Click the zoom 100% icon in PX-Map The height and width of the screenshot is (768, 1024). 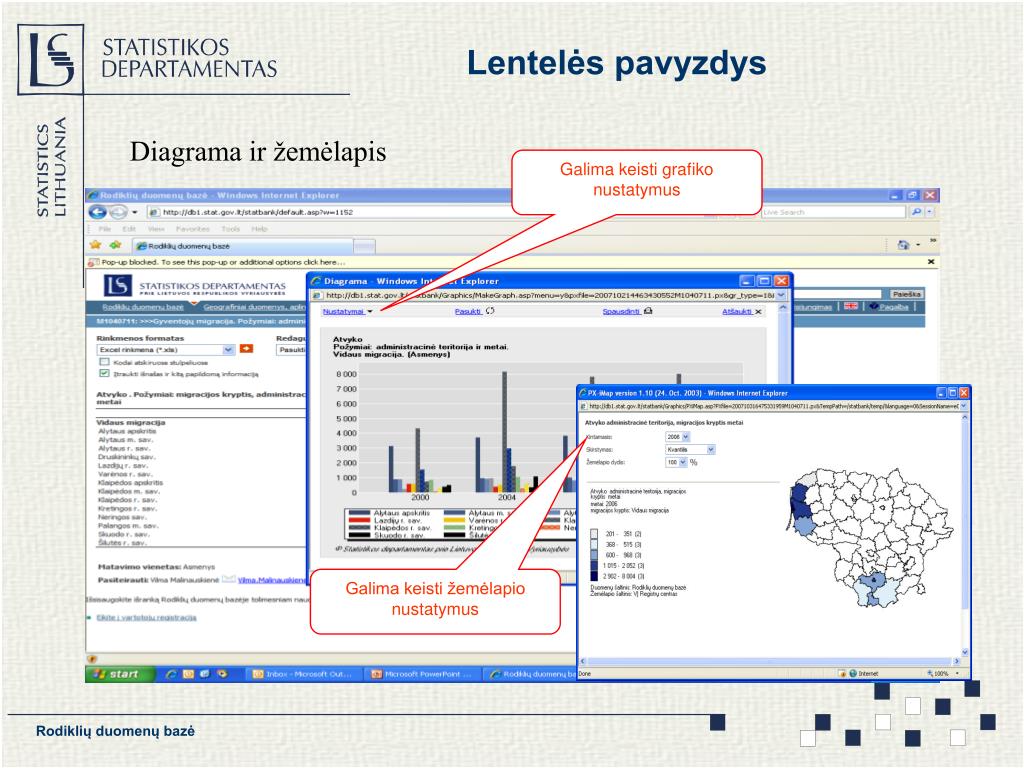point(930,673)
